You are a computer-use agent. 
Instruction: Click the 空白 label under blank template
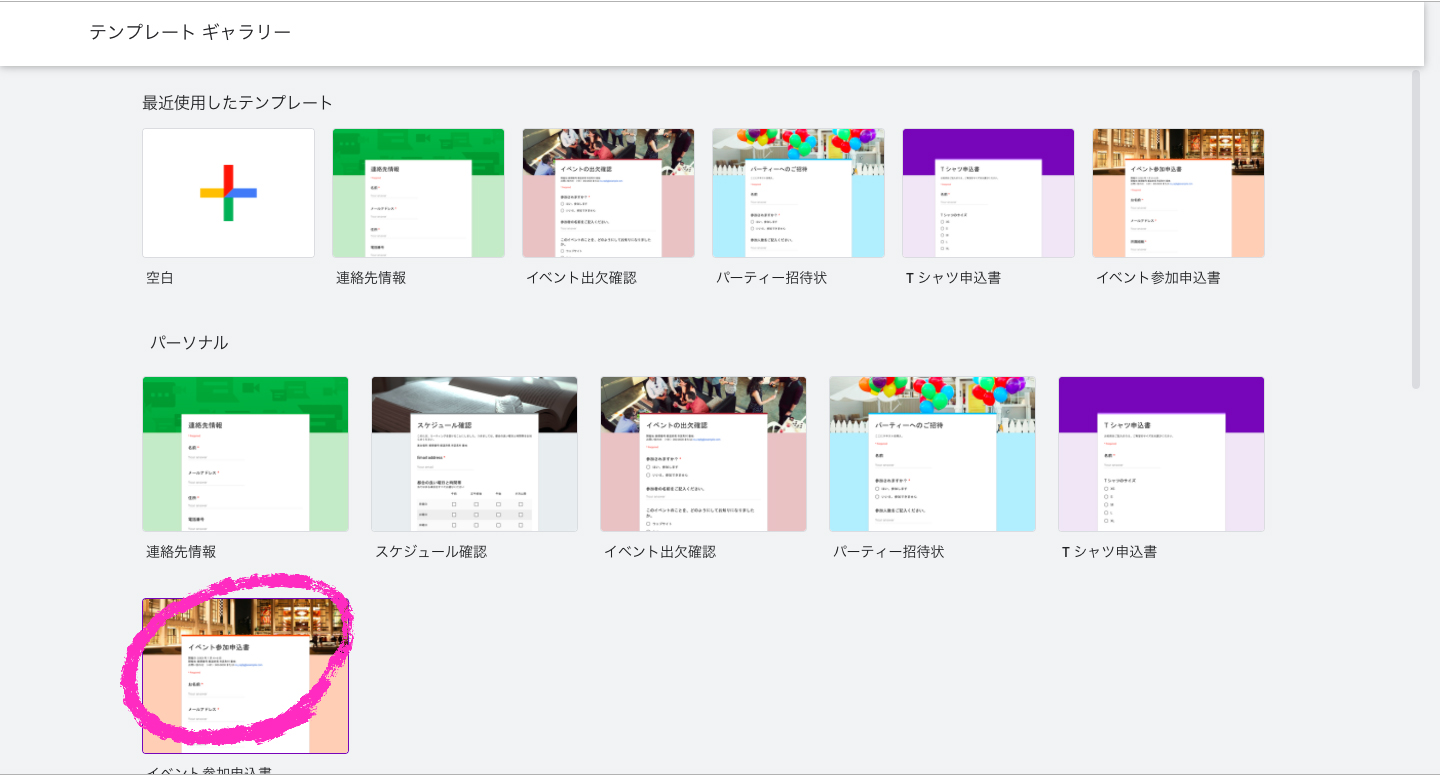pos(160,278)
